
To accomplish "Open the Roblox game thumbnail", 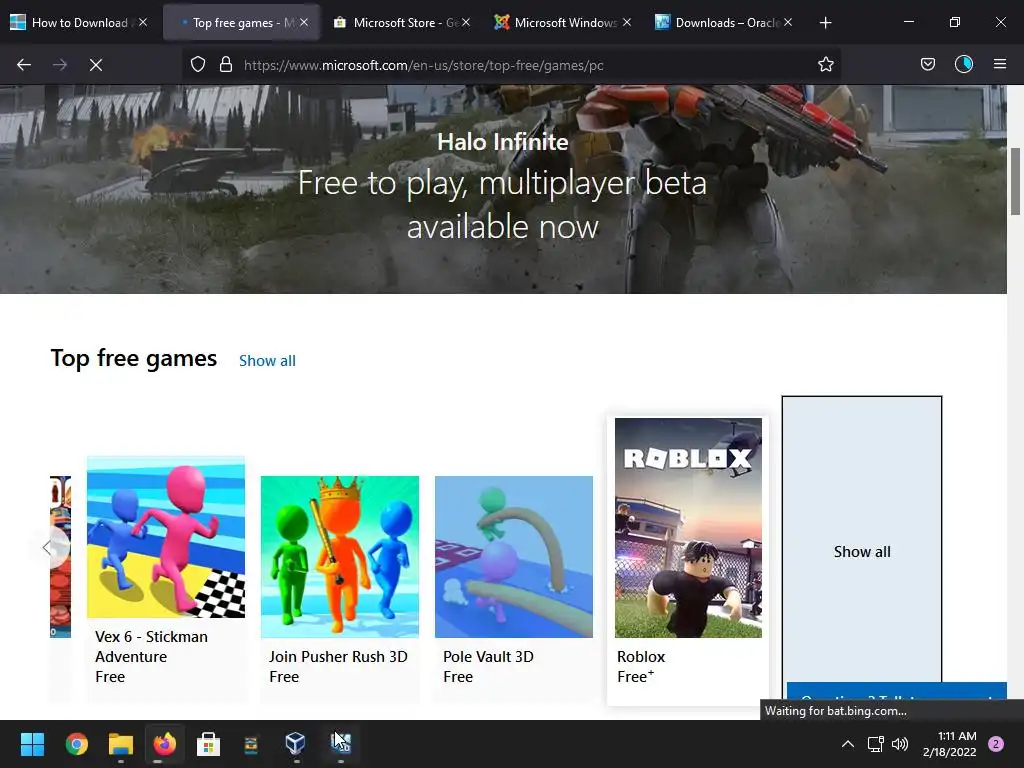I will (688, 528).
